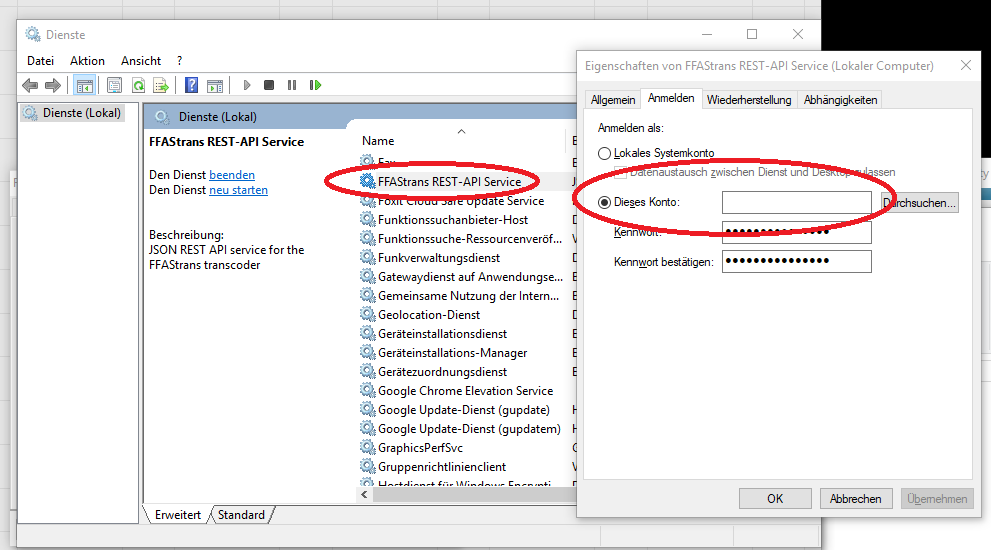The height and width of the screenshot is (550, 991).
Task: Minimize the Dienste window
Action: coord(707,34)
